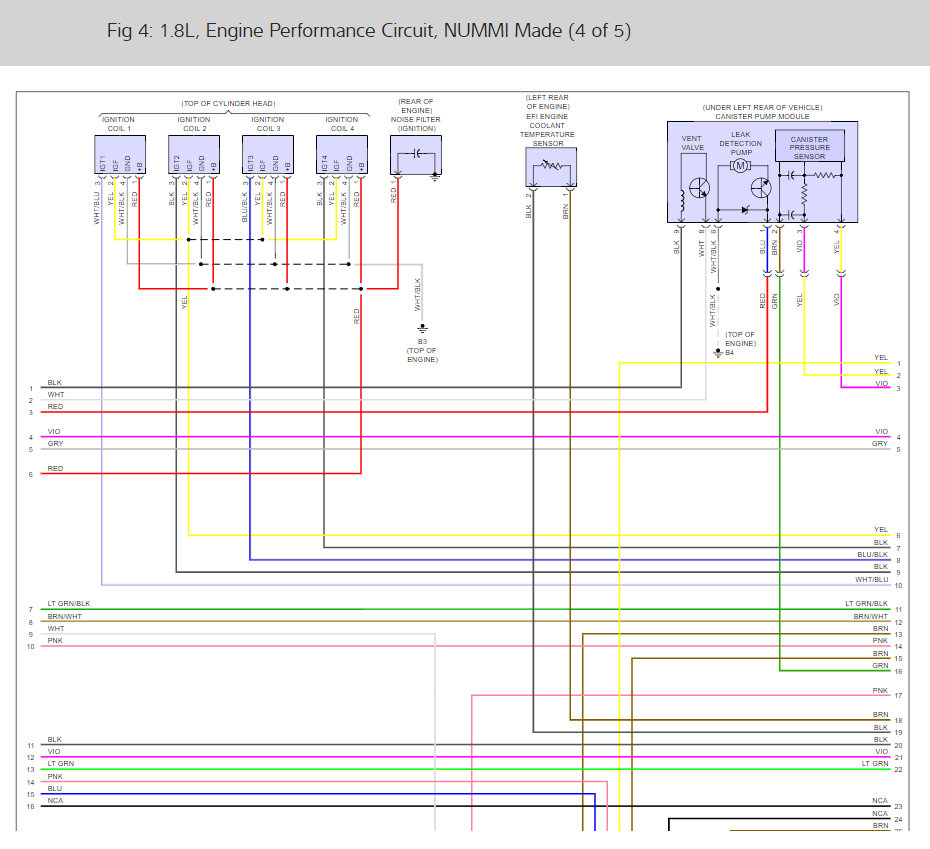930x849 pixels.
Task: Click the diode symbol inside canister pump module
Action: (x=746, y=209)
